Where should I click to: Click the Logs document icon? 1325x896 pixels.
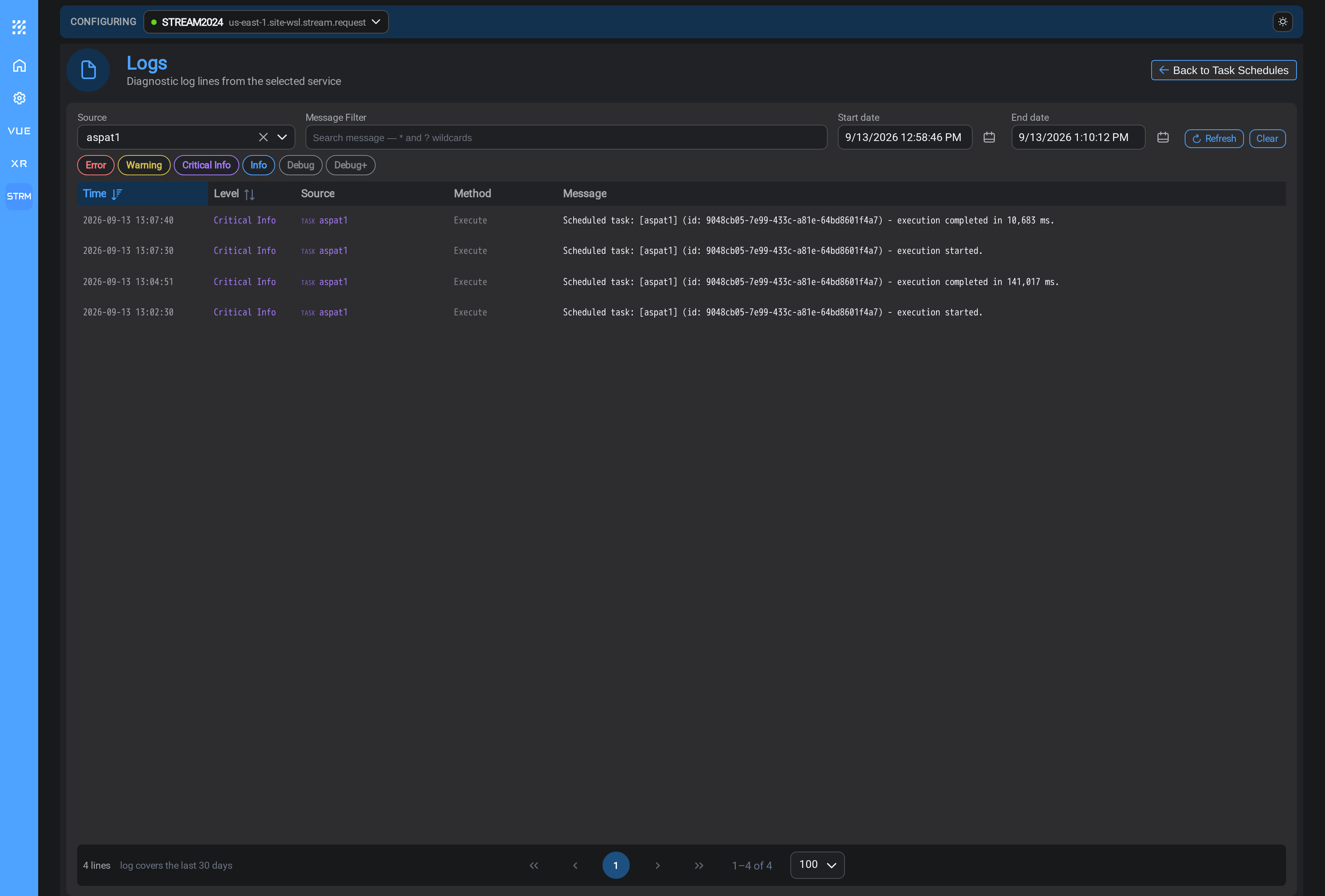coord(88,70)
